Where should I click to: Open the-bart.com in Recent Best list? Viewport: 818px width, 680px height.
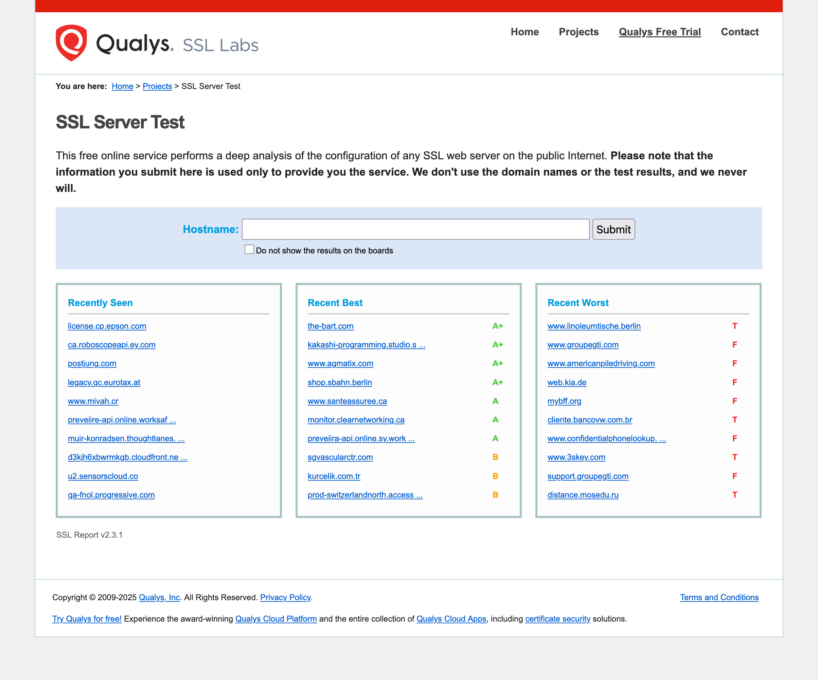click(x=330, y=326)
